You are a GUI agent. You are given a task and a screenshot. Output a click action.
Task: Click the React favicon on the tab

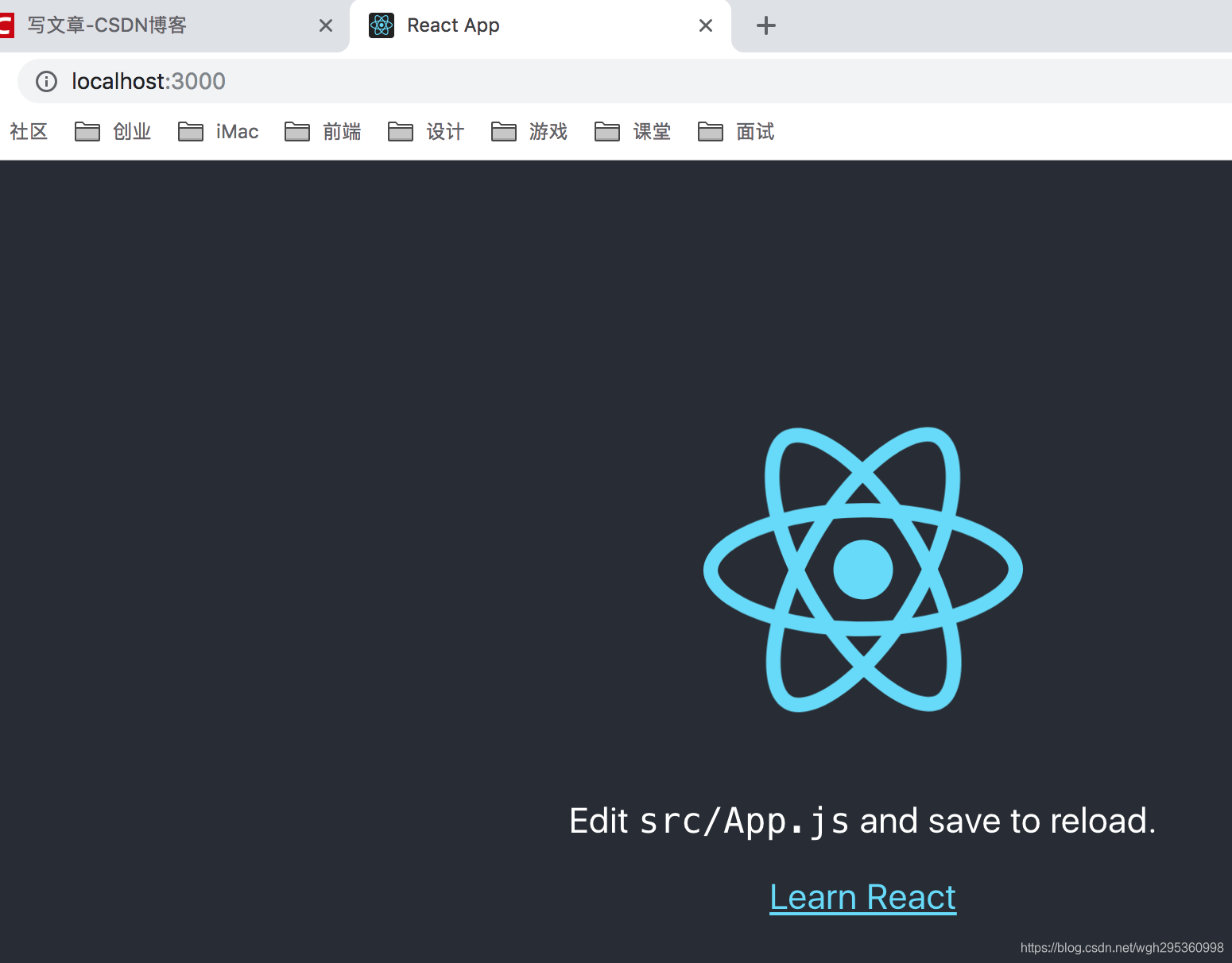tap(382, 25)
